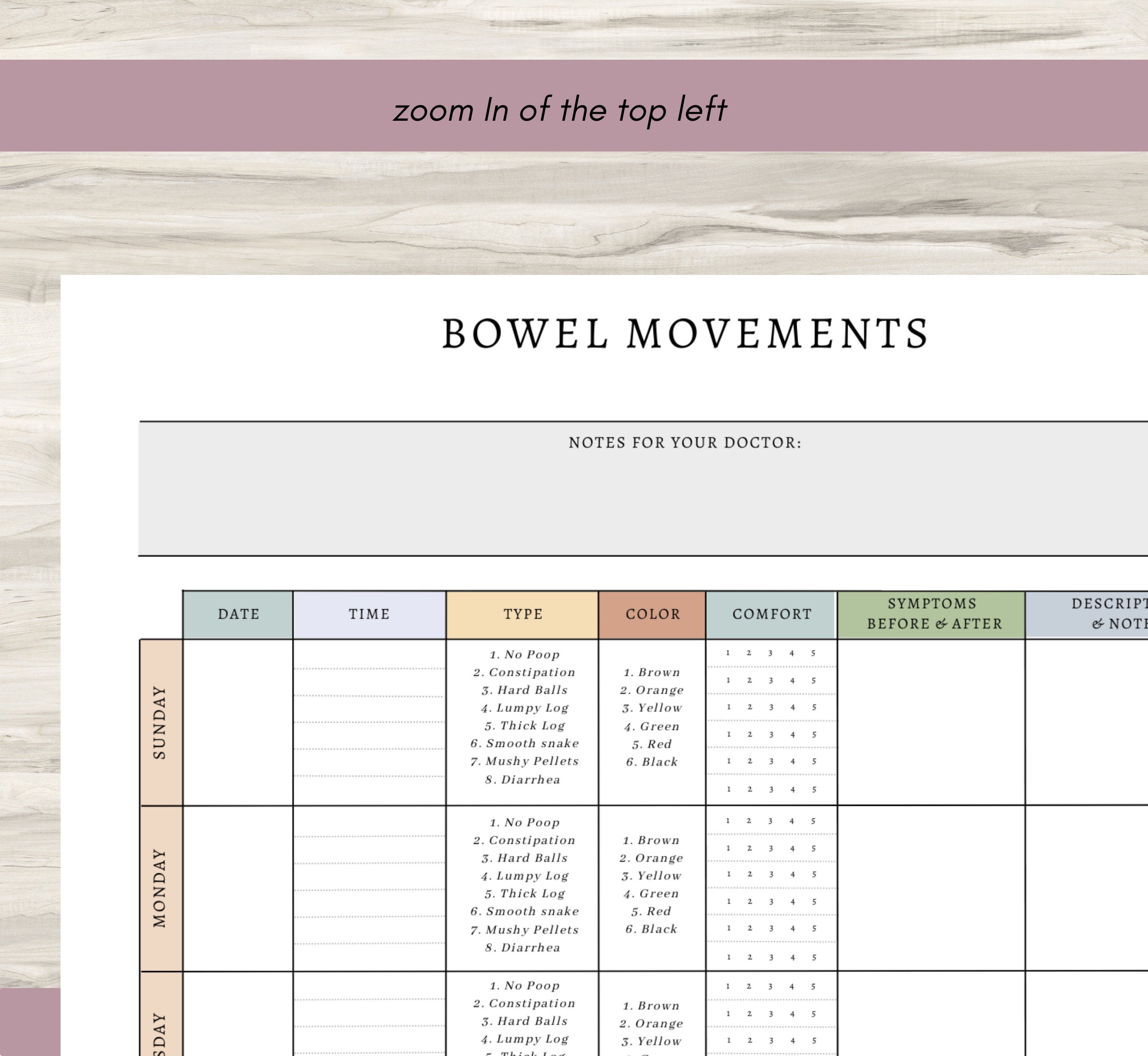Viewport: 1148px width, 1056px height.
Task: Click the COLOR column header
Action: 652,615
